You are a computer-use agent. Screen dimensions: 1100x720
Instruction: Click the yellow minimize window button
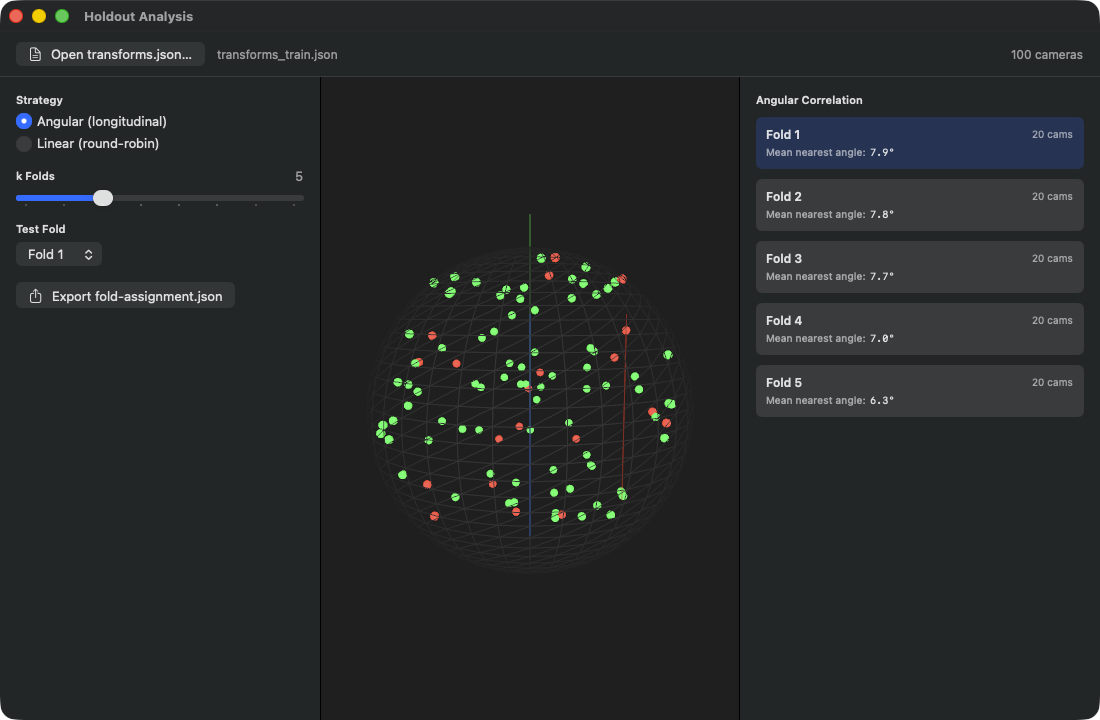click(39, 16)
